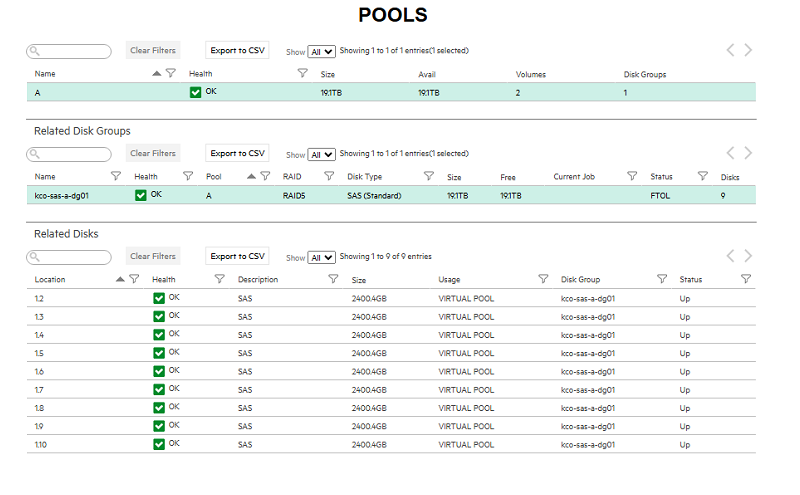The image size is (800, 495).
Task: Click Disks column header in Disk Groups table
Action: pyautogui.click(x=730, y=177)
